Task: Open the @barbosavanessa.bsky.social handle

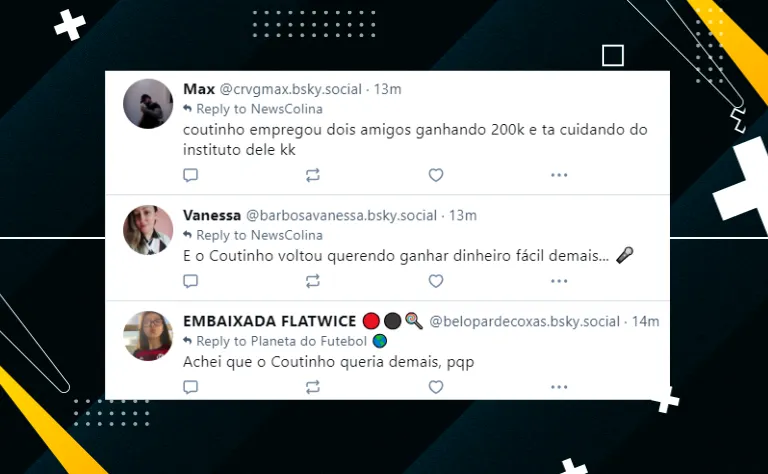Action: (341, 215)
